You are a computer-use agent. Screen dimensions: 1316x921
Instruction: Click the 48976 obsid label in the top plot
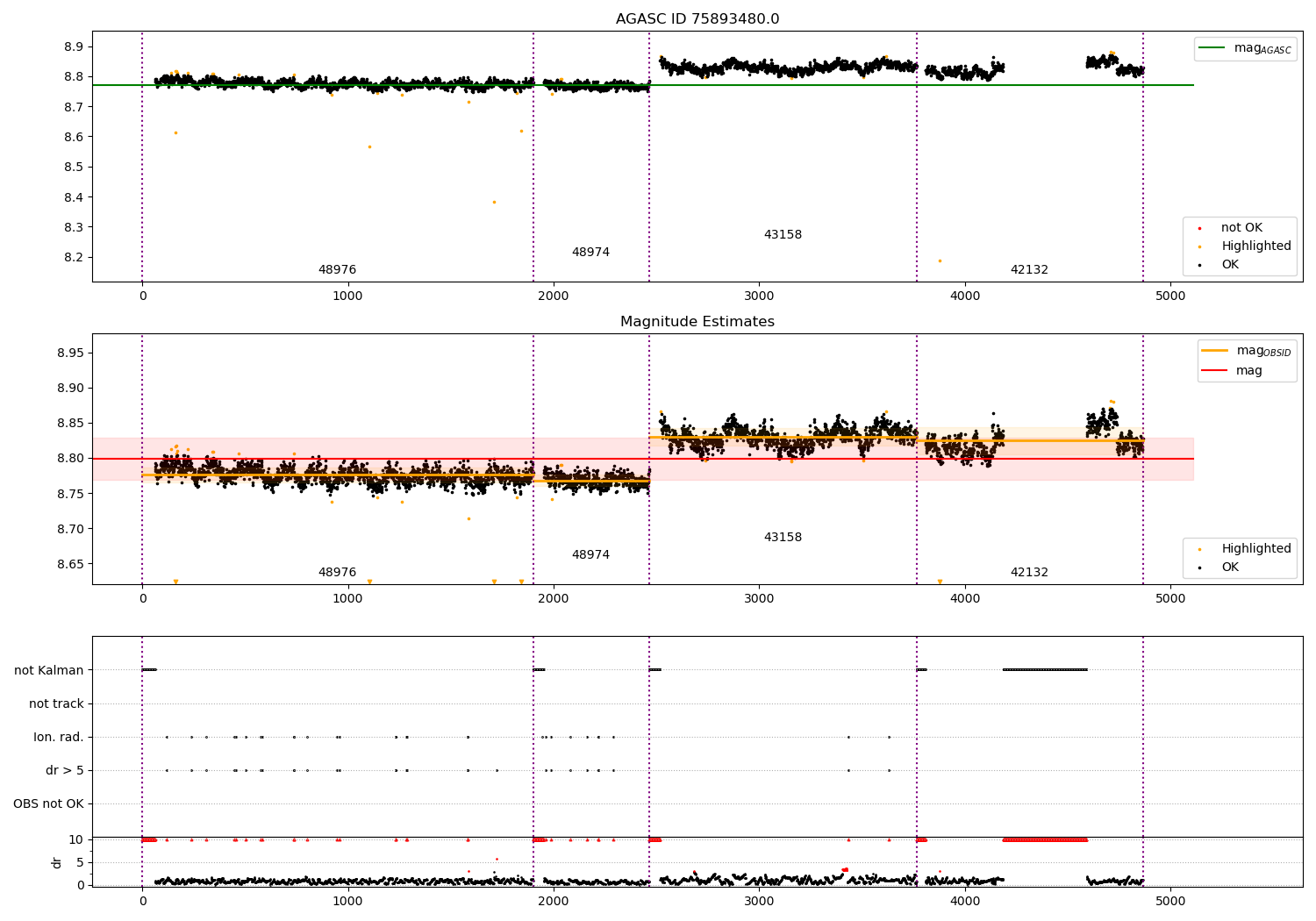(x=337, y=270)
